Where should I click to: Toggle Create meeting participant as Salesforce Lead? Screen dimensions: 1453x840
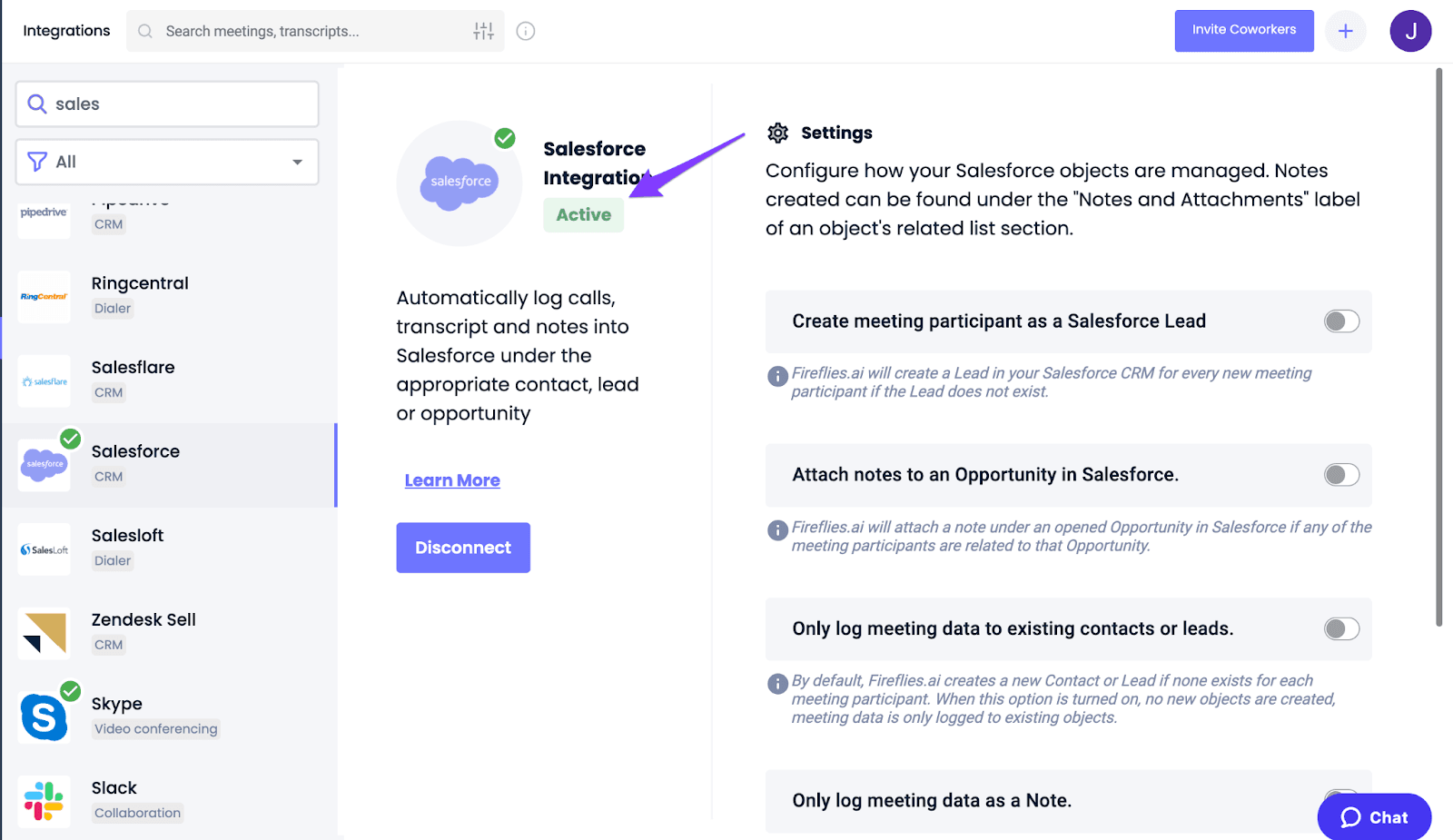coord(1341,321)
